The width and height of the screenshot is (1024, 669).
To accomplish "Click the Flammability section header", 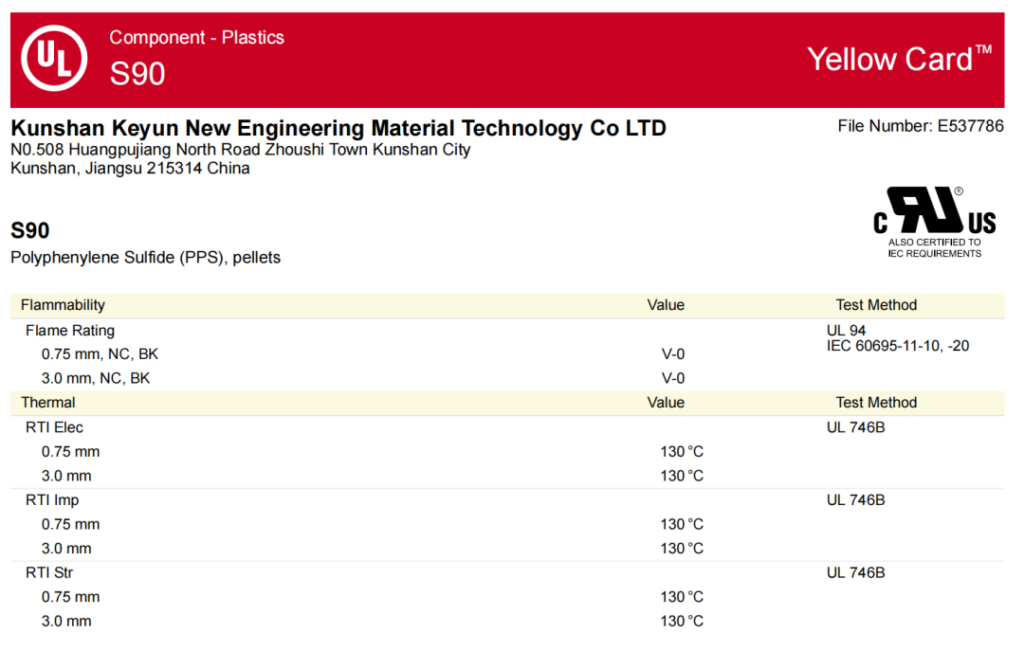I will tap(62, 305).
